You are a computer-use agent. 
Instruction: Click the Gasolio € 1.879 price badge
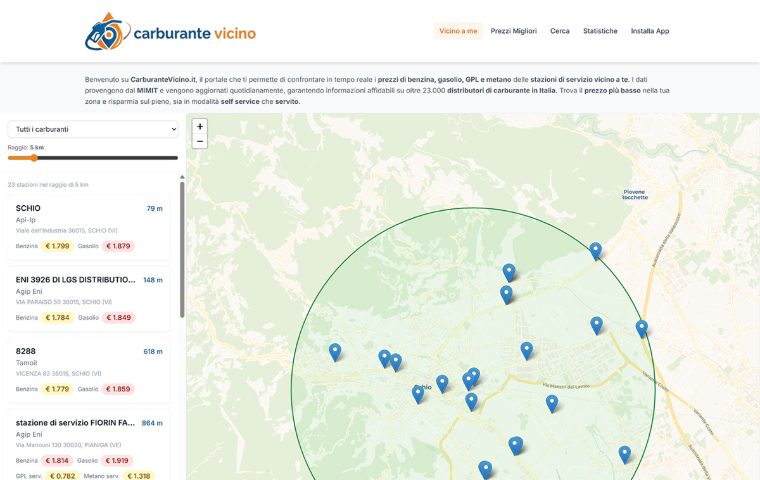click(118, 246)
